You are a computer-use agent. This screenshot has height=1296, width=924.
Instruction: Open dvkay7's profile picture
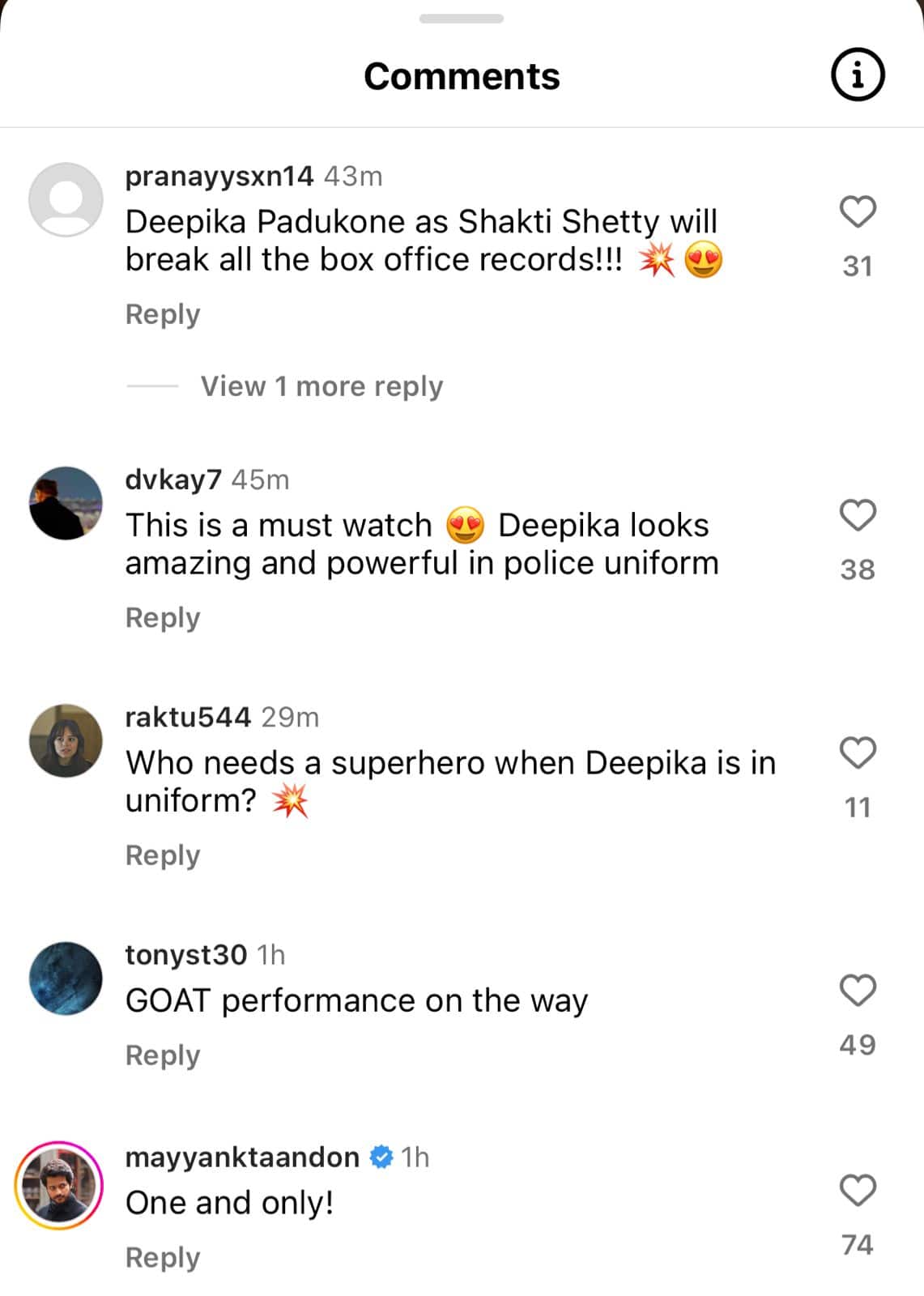[x=66, y=503]
